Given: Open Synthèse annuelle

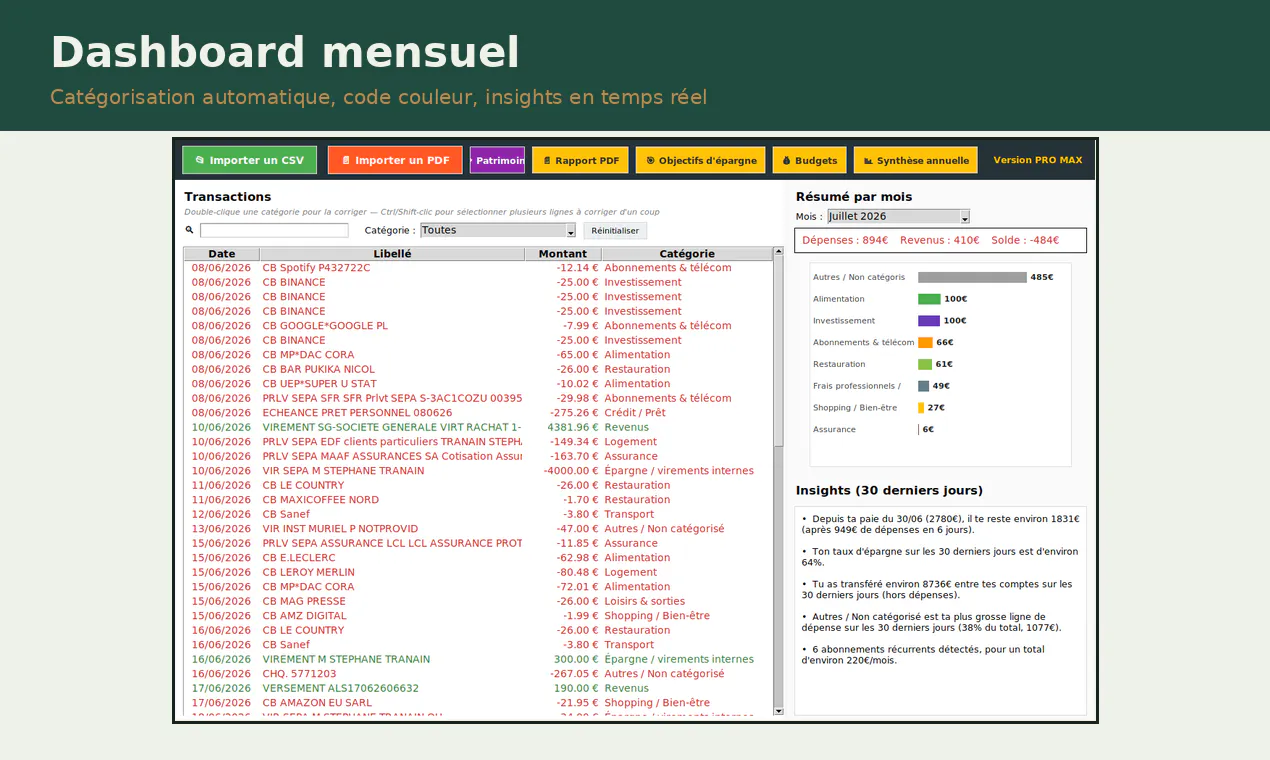Looking at the screenshot, I should tap(915, 160).
